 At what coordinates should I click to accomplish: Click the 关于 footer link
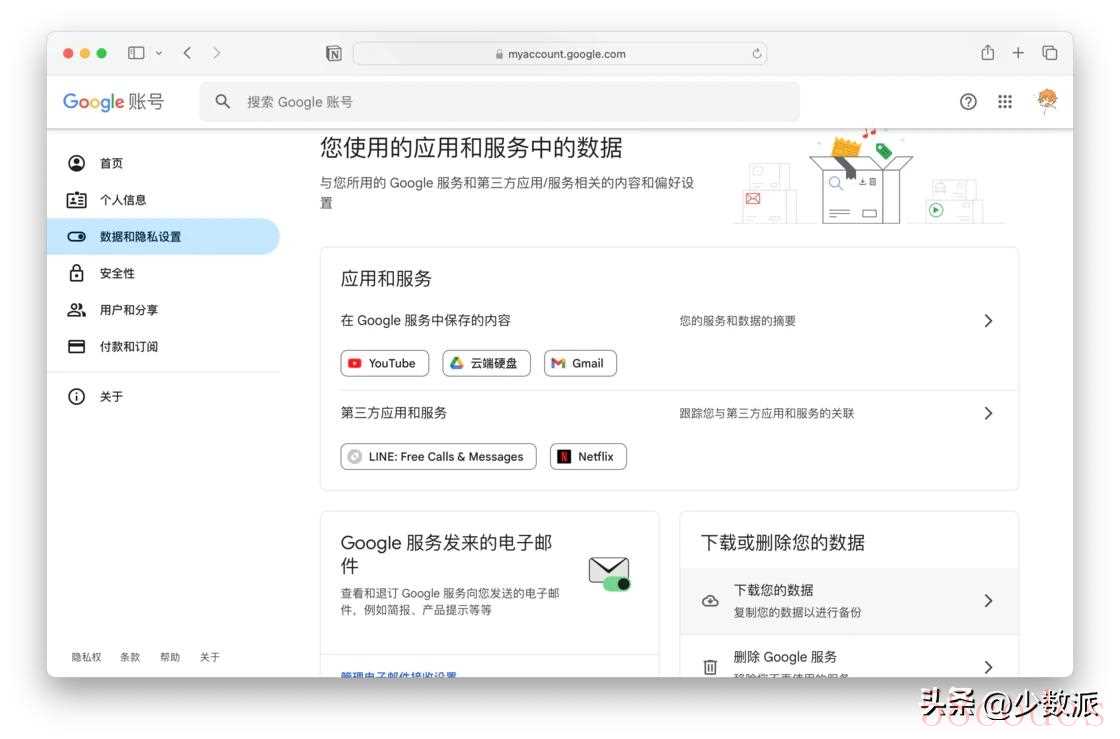(209, 657)
